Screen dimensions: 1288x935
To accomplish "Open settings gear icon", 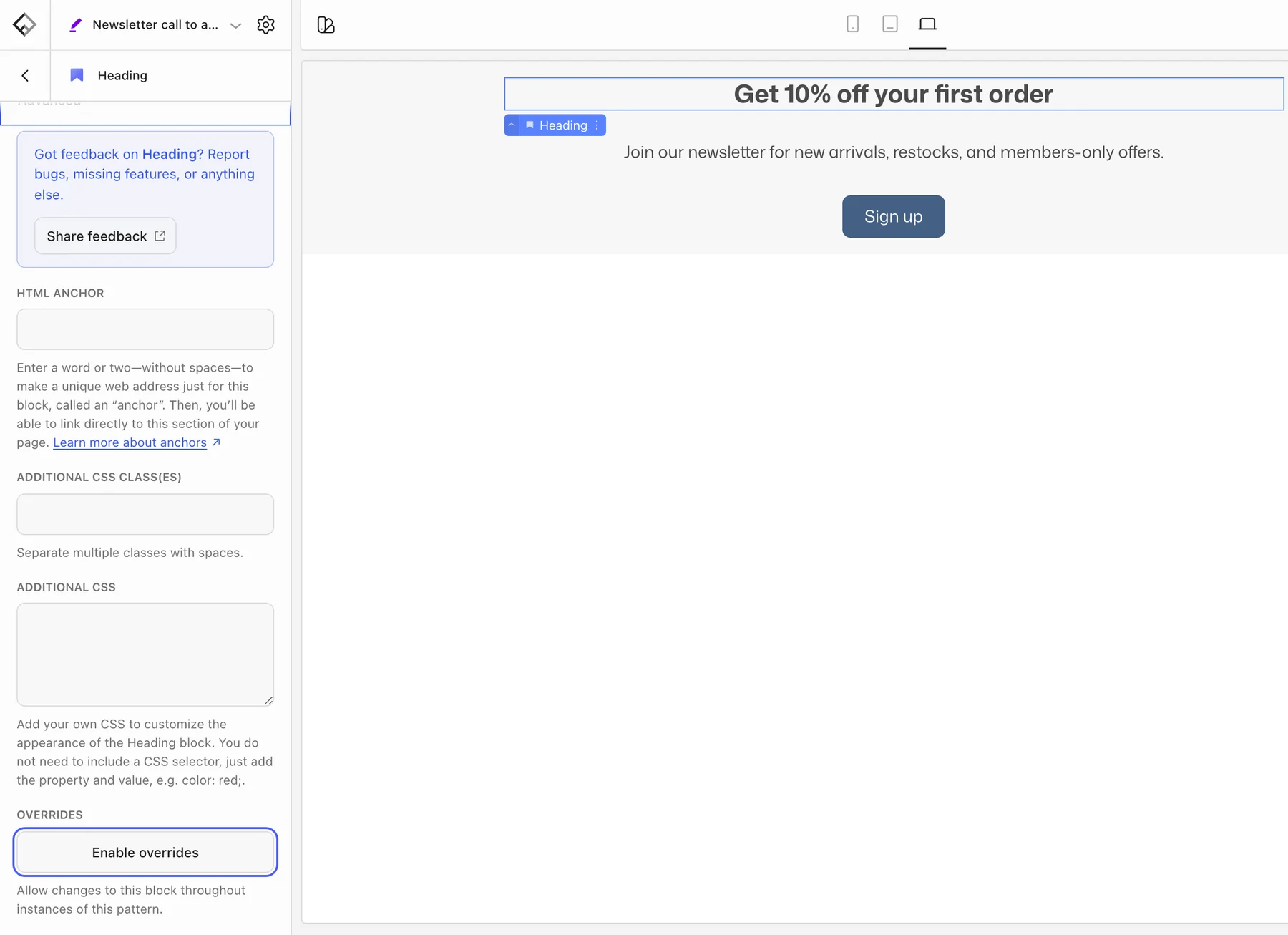I will [265, 25].
